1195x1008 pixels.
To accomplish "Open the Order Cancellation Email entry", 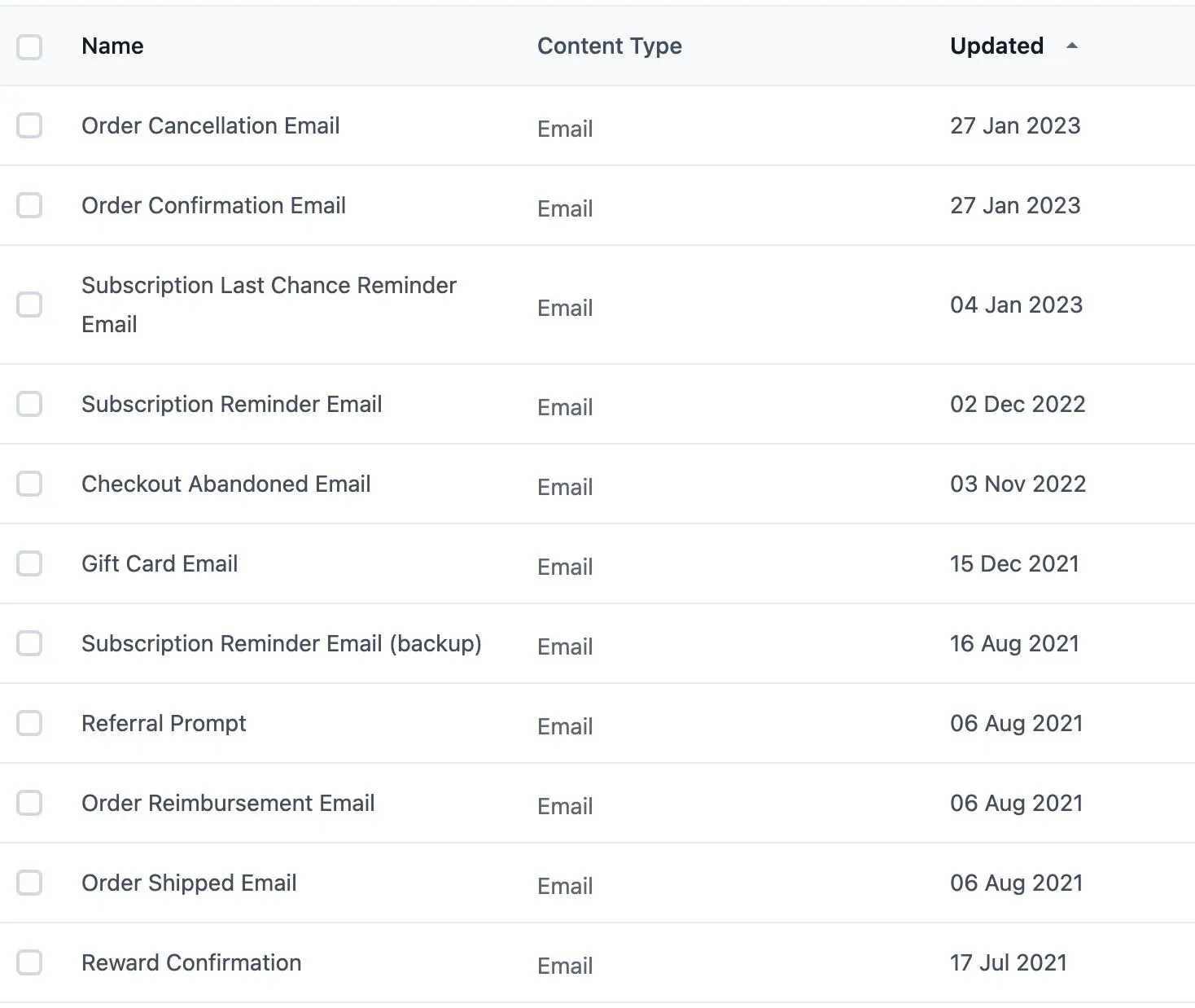I will [x=211, y=125].
